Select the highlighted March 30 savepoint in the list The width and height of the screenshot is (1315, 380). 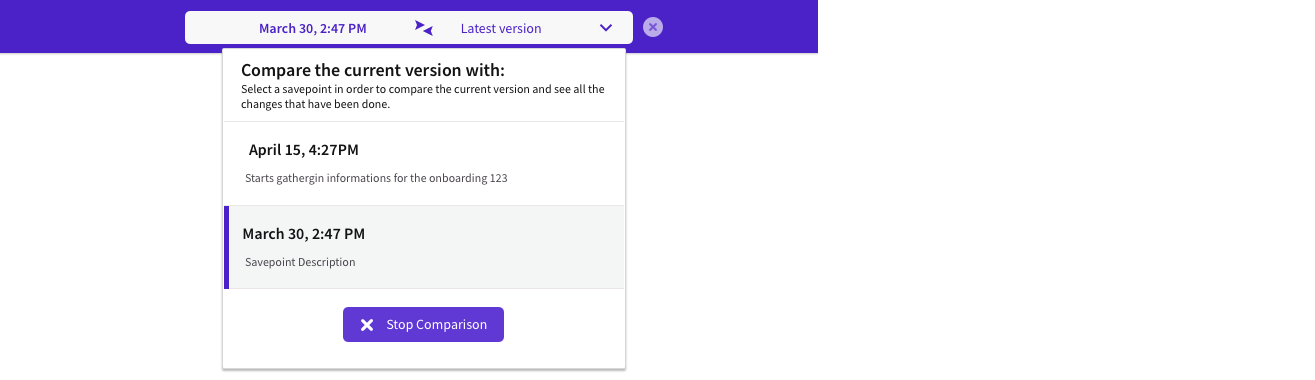(424, 247)
